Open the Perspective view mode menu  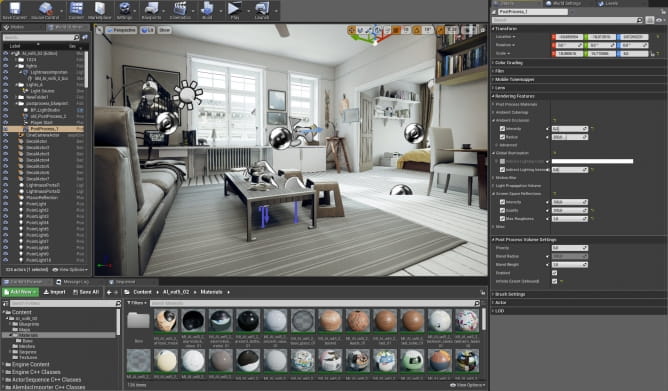(121, 30)
